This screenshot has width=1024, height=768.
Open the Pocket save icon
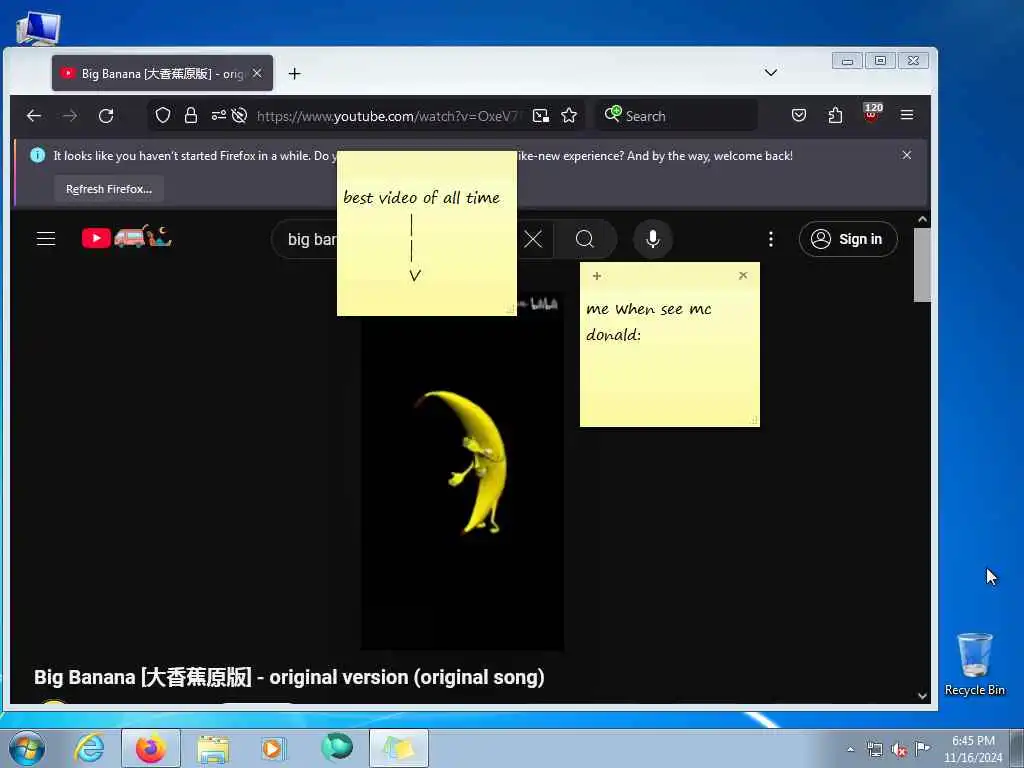(799, 116)
